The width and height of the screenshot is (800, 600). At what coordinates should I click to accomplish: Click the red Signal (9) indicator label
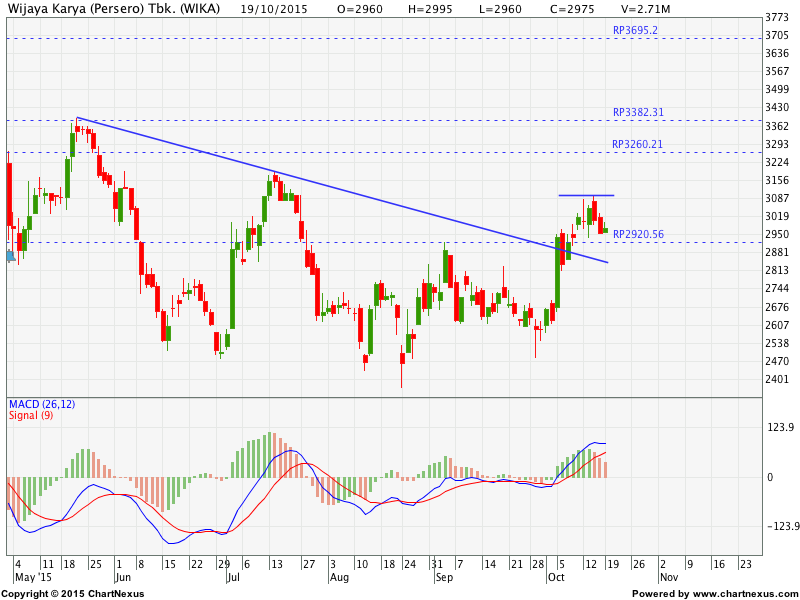pos(31,415)
